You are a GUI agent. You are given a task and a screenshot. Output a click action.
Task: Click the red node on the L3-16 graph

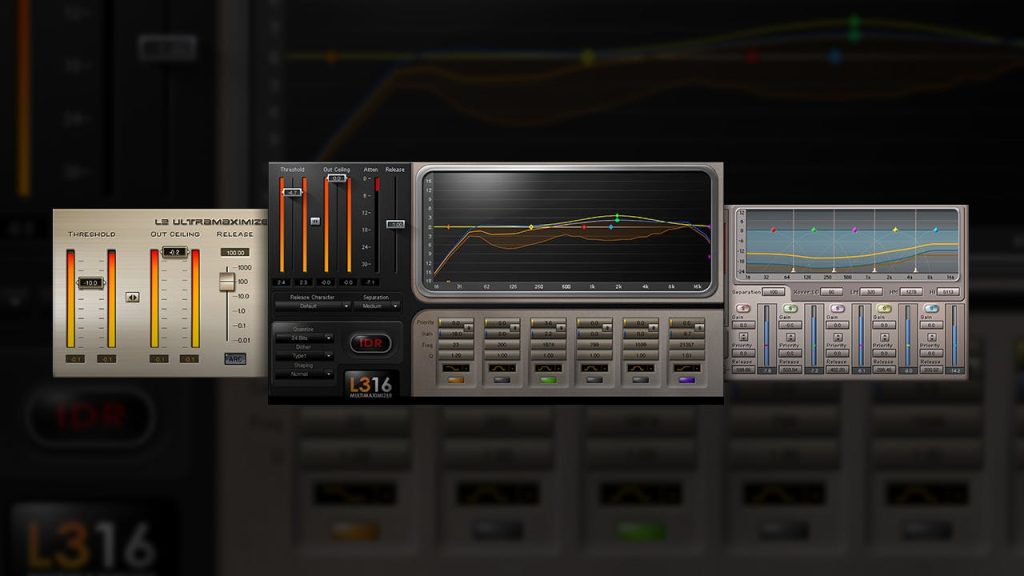point(584,227)
